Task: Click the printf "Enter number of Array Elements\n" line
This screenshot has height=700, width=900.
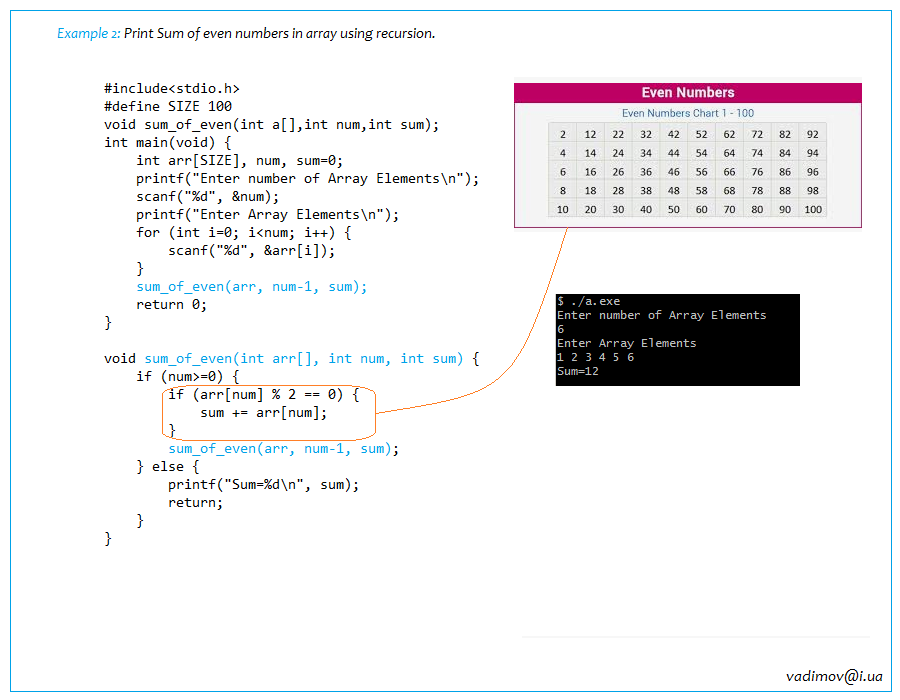Action: click(307, 178)
